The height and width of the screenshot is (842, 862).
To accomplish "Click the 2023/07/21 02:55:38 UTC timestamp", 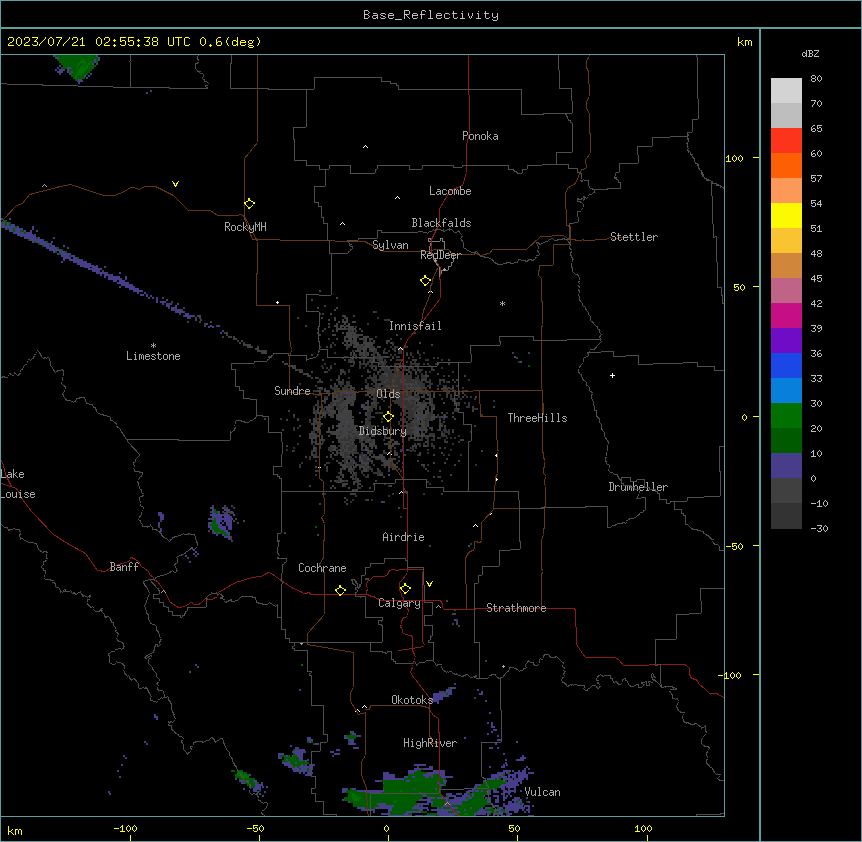I will [99, 42].
